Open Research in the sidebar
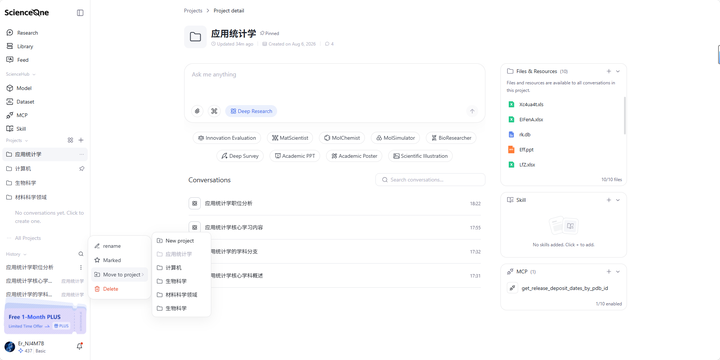Screen dimensions: 720x360 click(x=28, y=33)
